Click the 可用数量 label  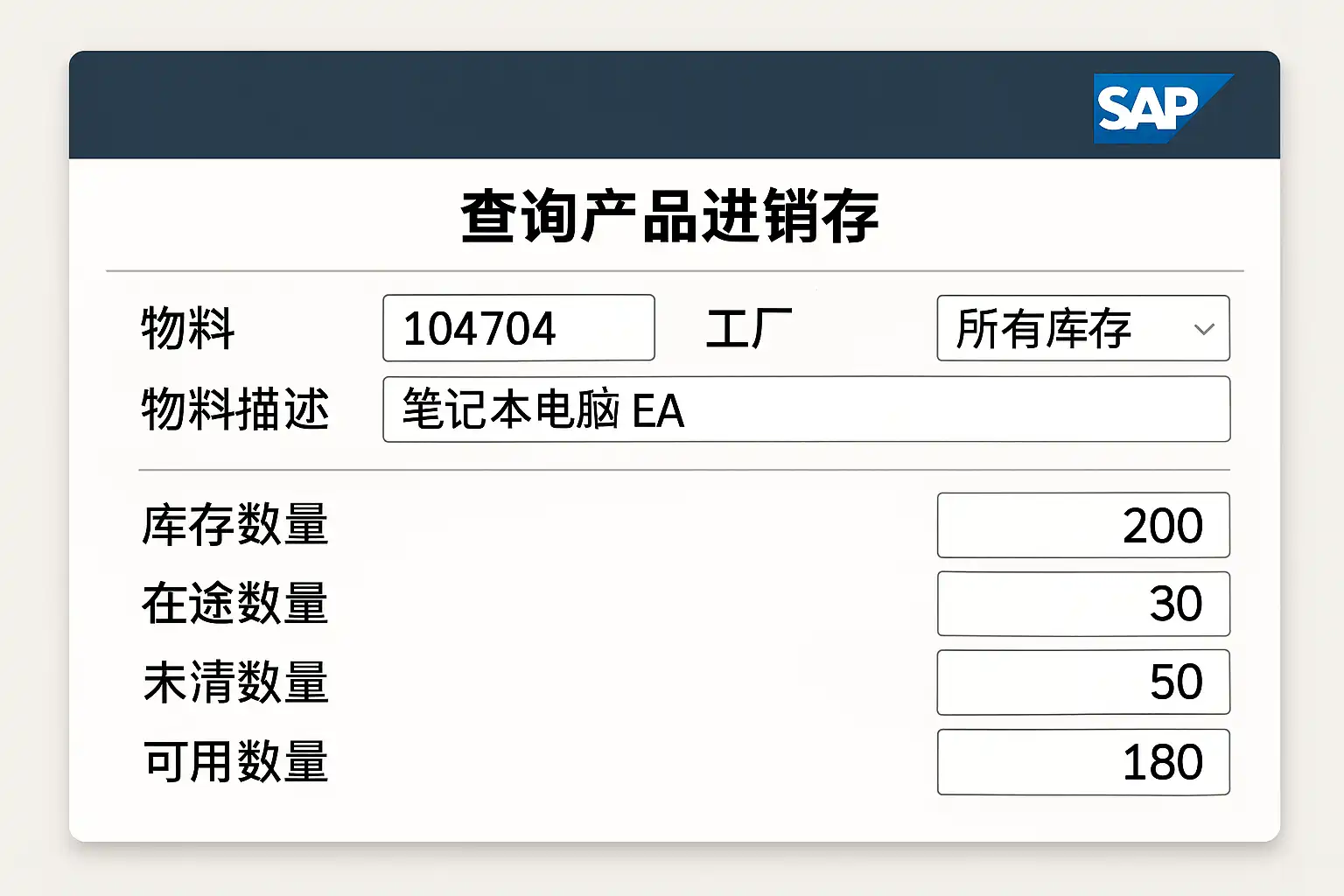tap(235, 762)
